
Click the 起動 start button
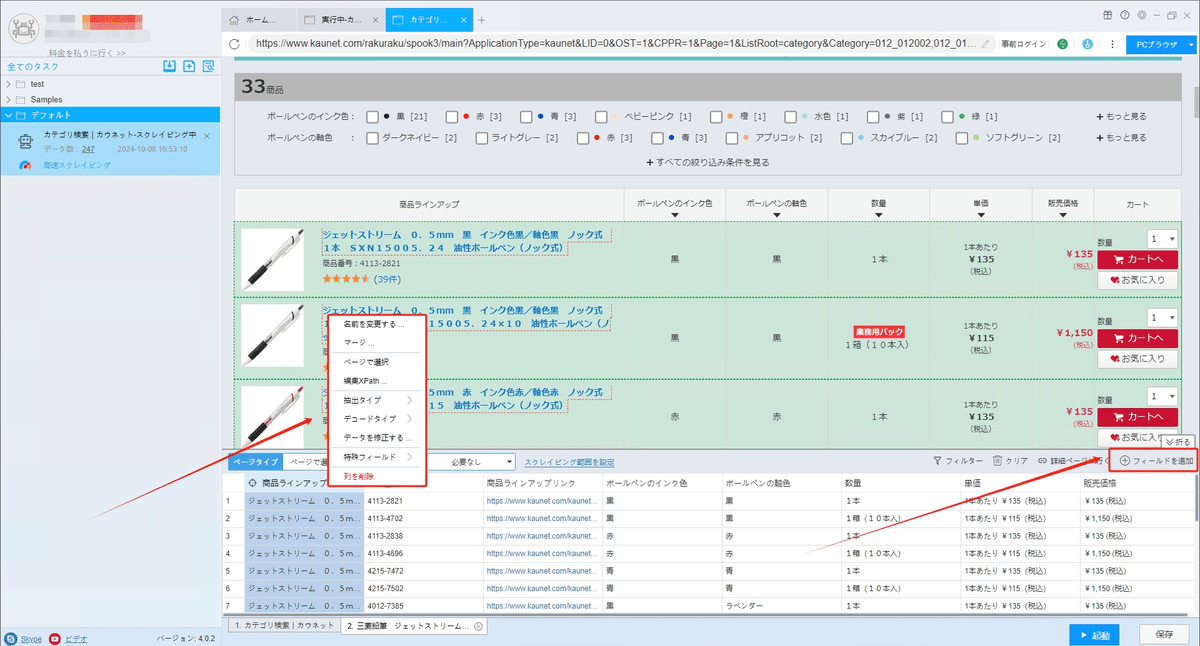pyautogui.click(x=1094, y=634)
